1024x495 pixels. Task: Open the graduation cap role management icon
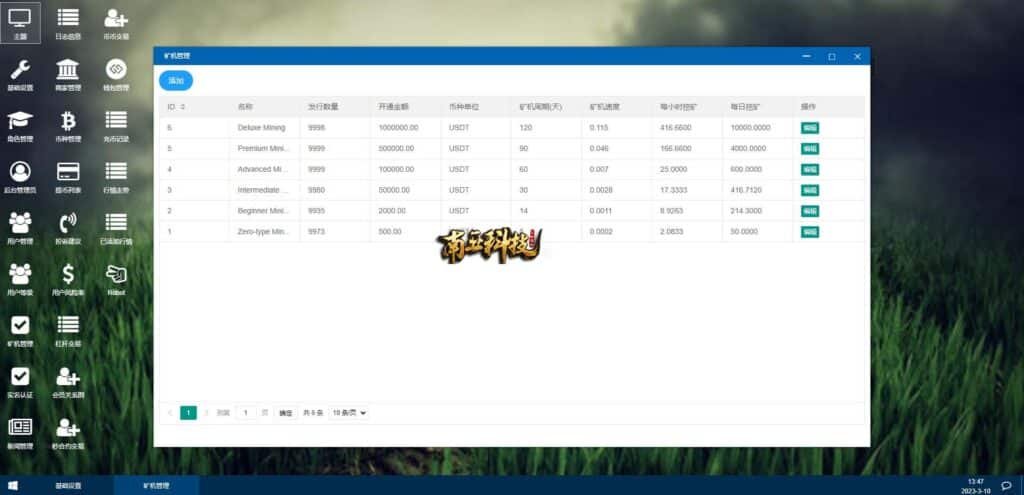[x=20, y=121]
